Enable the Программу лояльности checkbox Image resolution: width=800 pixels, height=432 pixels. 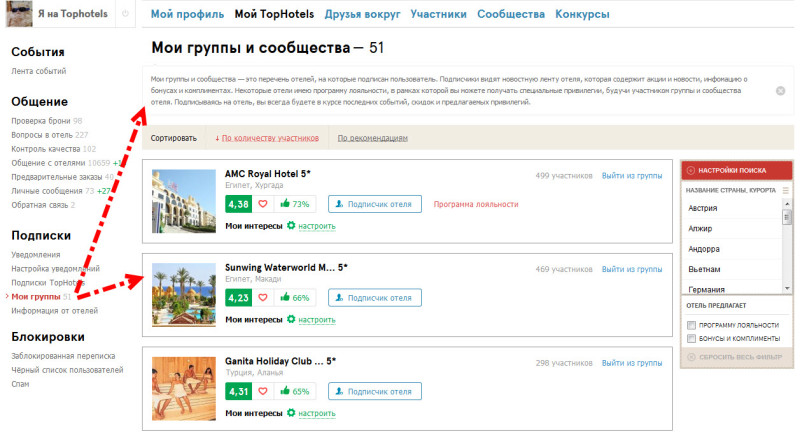tap(692, 325)
